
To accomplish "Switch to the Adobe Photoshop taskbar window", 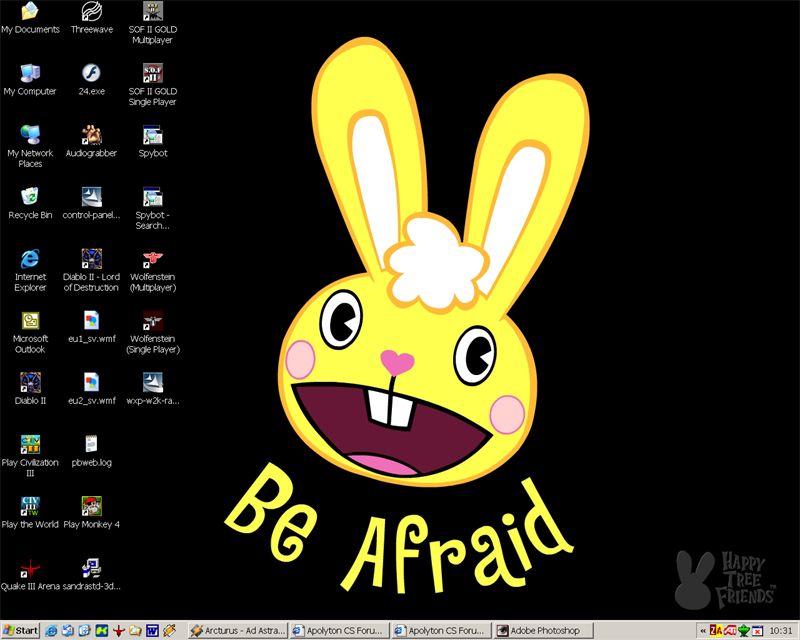I will (543, 631).
